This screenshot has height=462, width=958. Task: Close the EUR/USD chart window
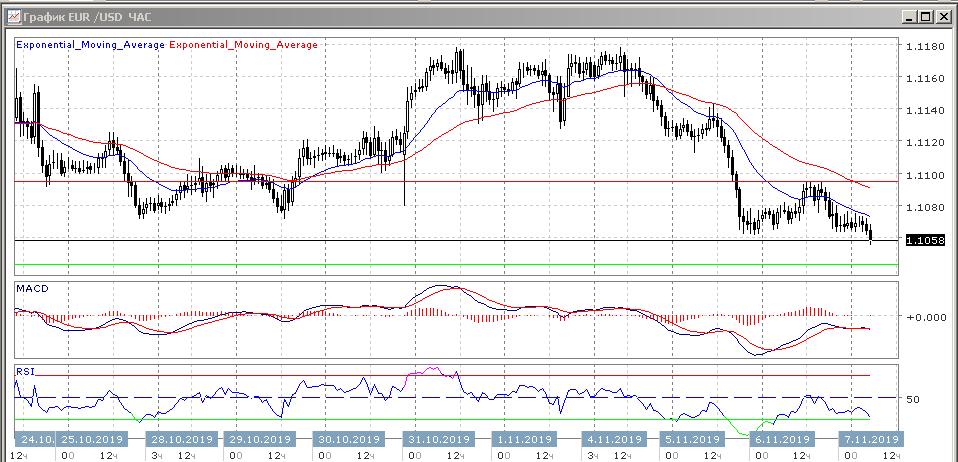pos(943,16)
